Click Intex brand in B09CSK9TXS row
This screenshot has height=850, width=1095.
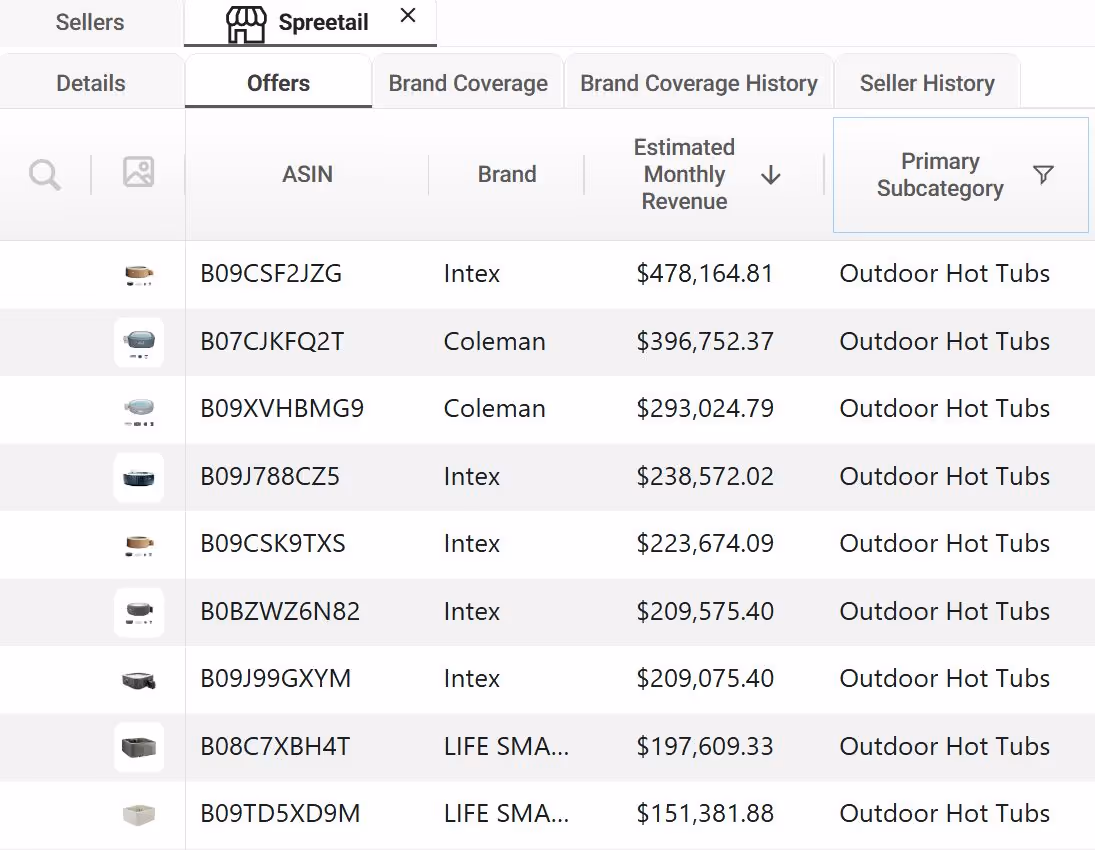point(472,543)
